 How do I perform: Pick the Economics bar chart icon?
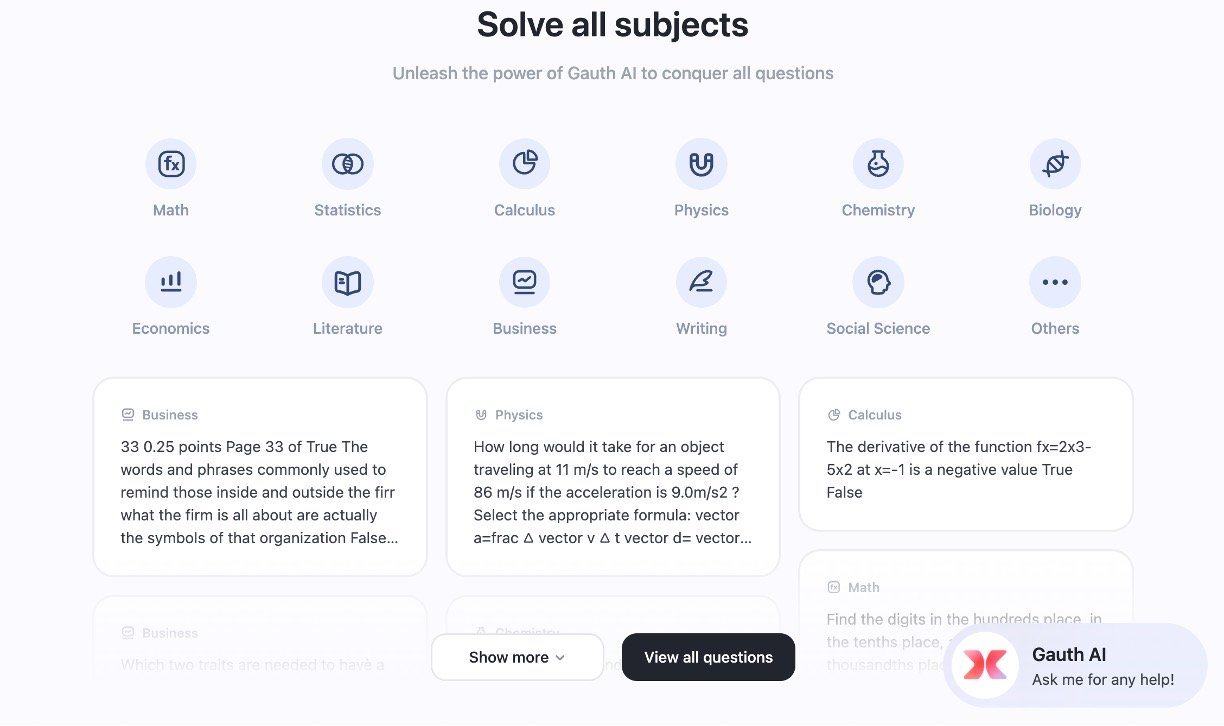click(x=171, y=282)
